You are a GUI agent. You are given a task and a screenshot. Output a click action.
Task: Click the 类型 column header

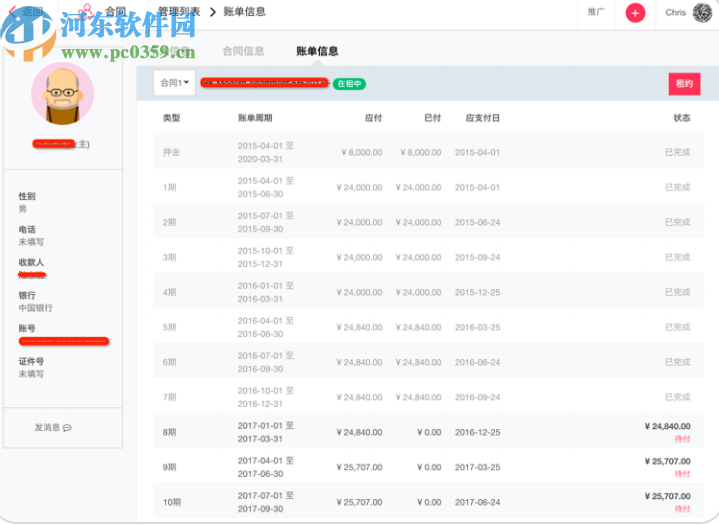point(171,118)
